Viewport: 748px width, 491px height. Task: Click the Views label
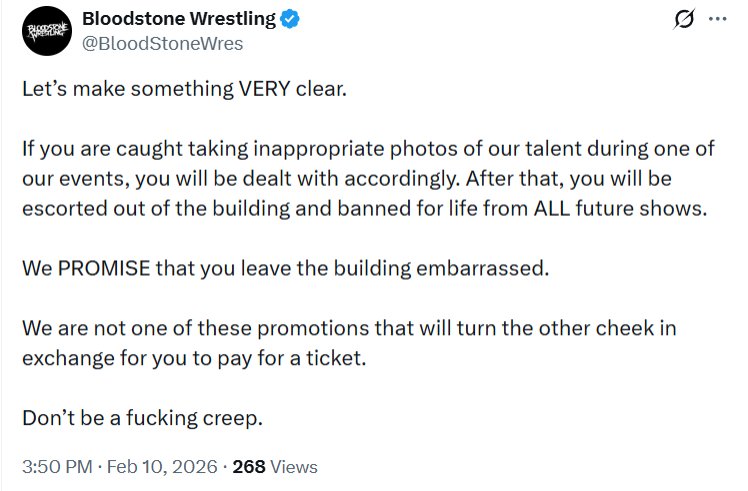click(x=294, y=467)
